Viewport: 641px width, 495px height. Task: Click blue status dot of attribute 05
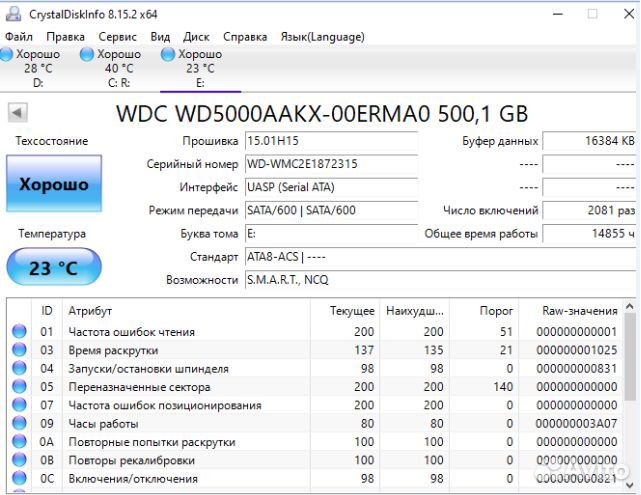19,387
